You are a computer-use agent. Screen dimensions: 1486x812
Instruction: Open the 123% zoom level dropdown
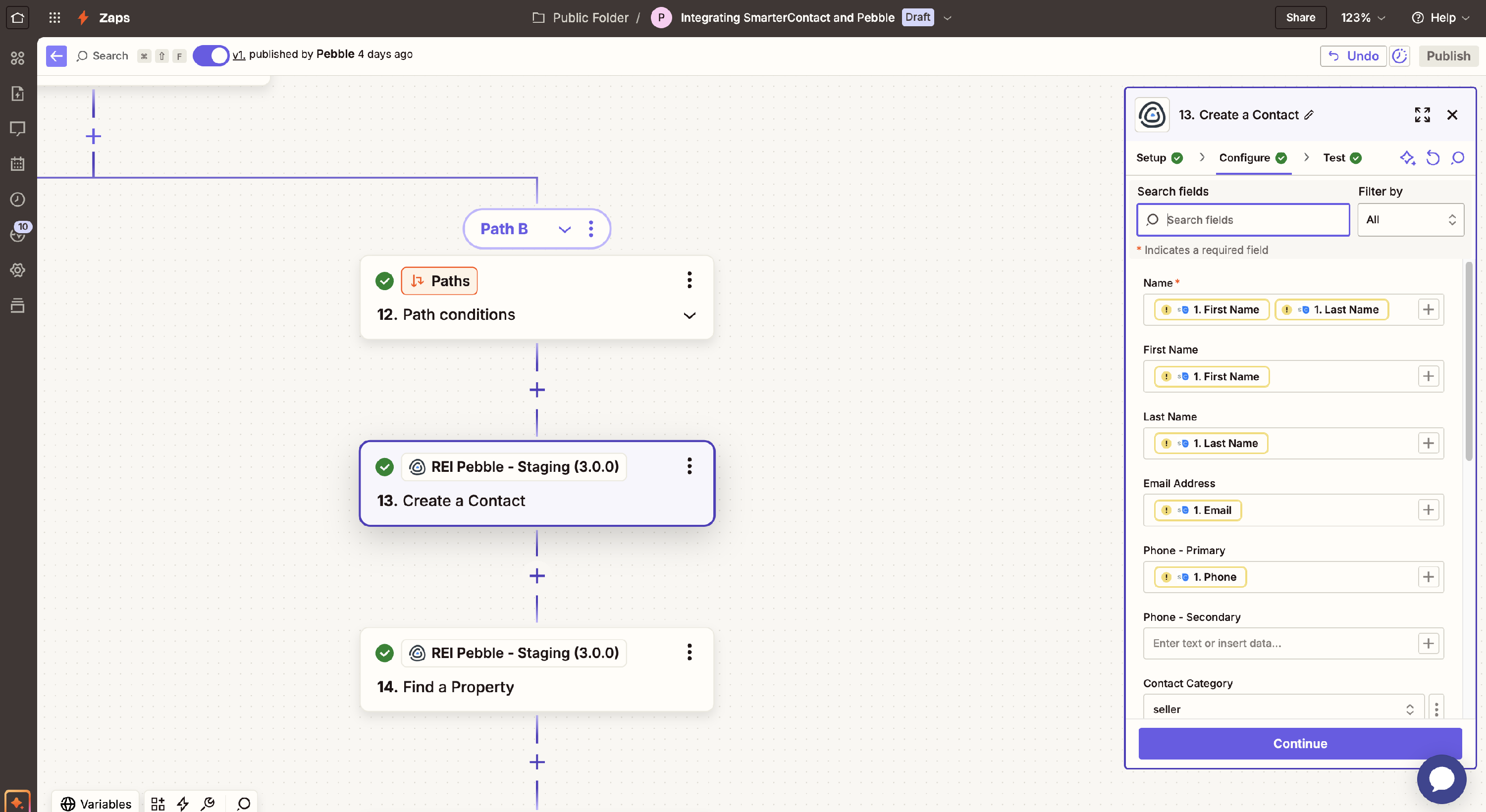(1363, 17)
